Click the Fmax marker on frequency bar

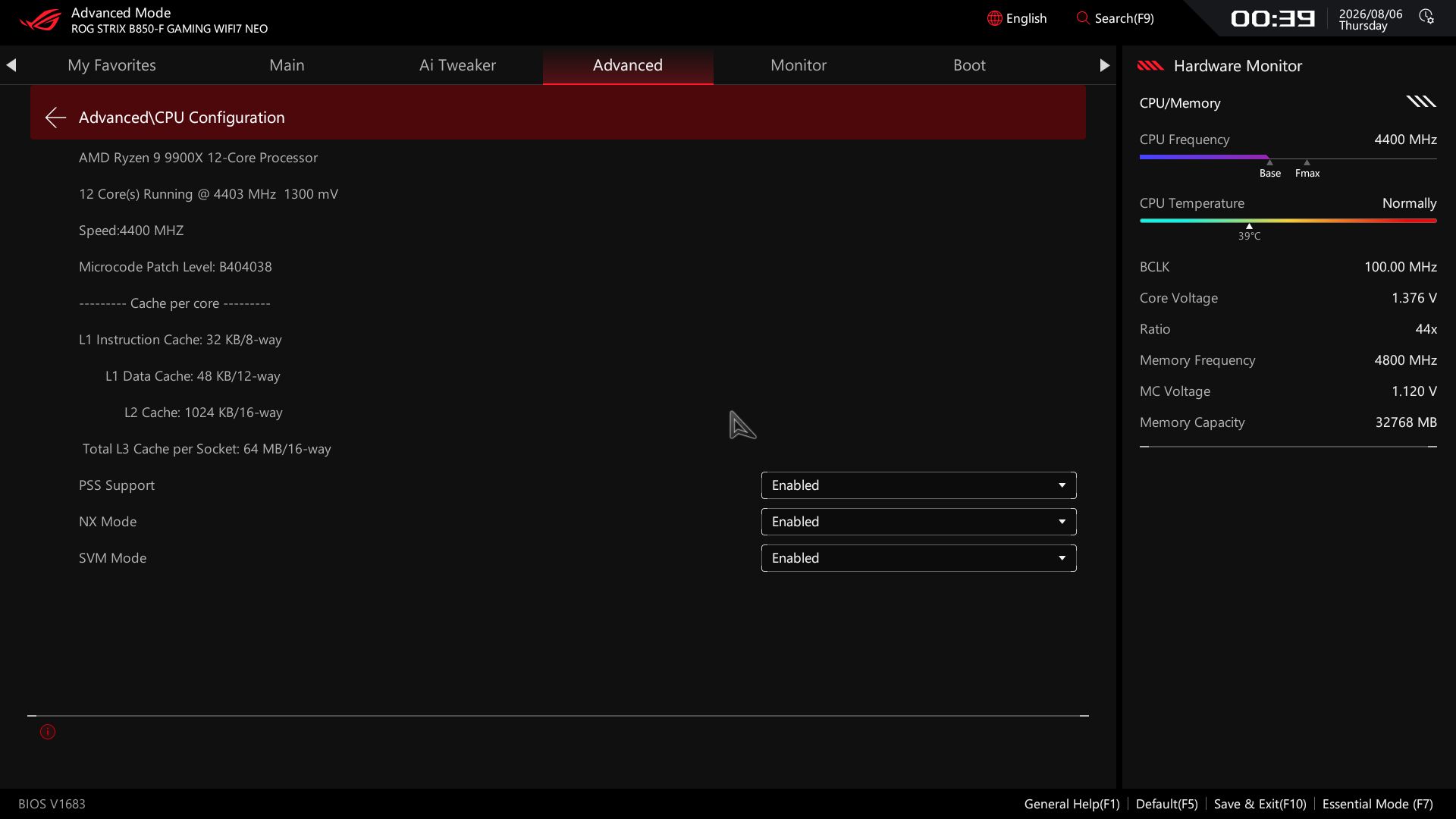pos(1307,169)
